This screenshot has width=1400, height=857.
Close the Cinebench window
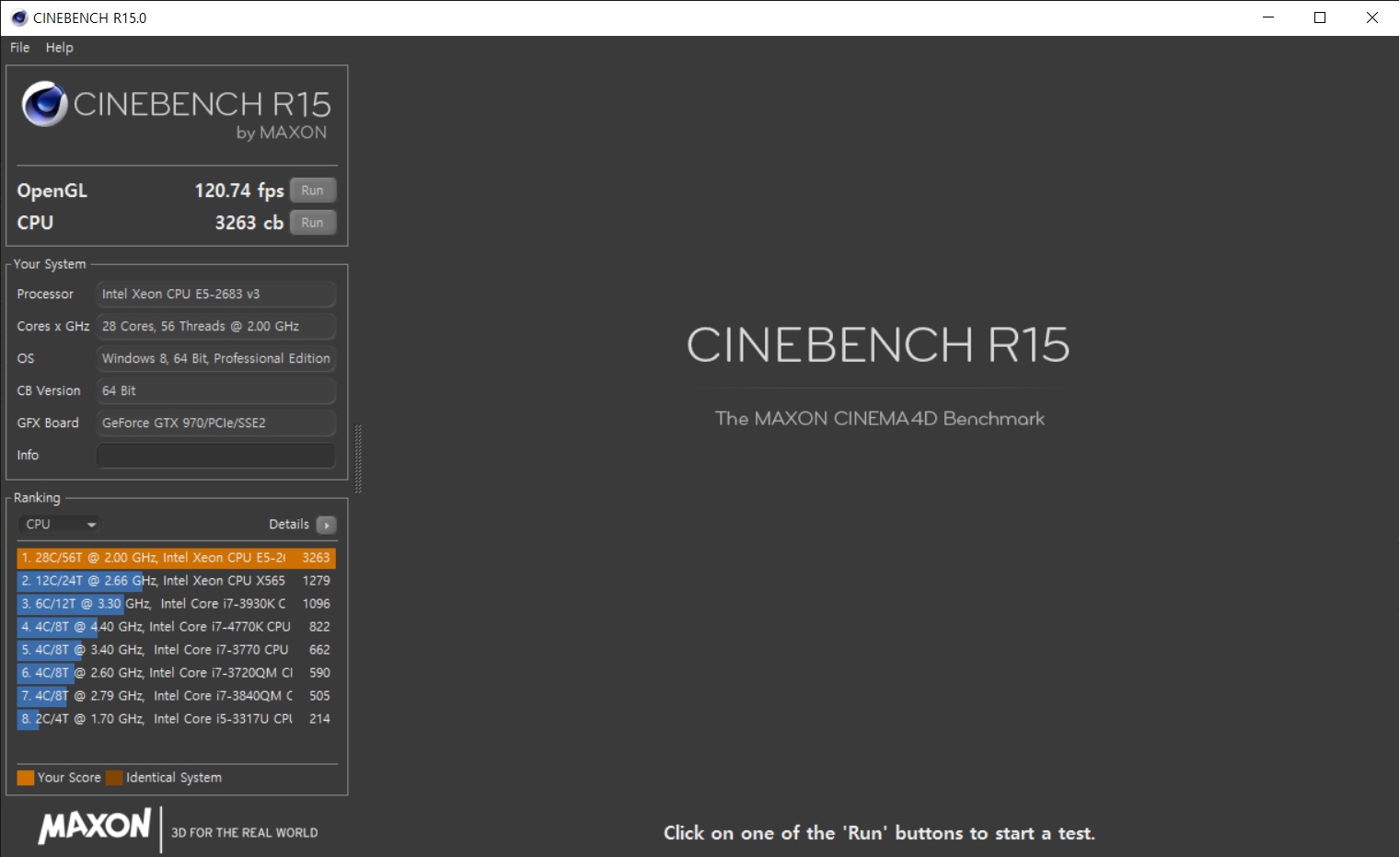(1372, 17)
